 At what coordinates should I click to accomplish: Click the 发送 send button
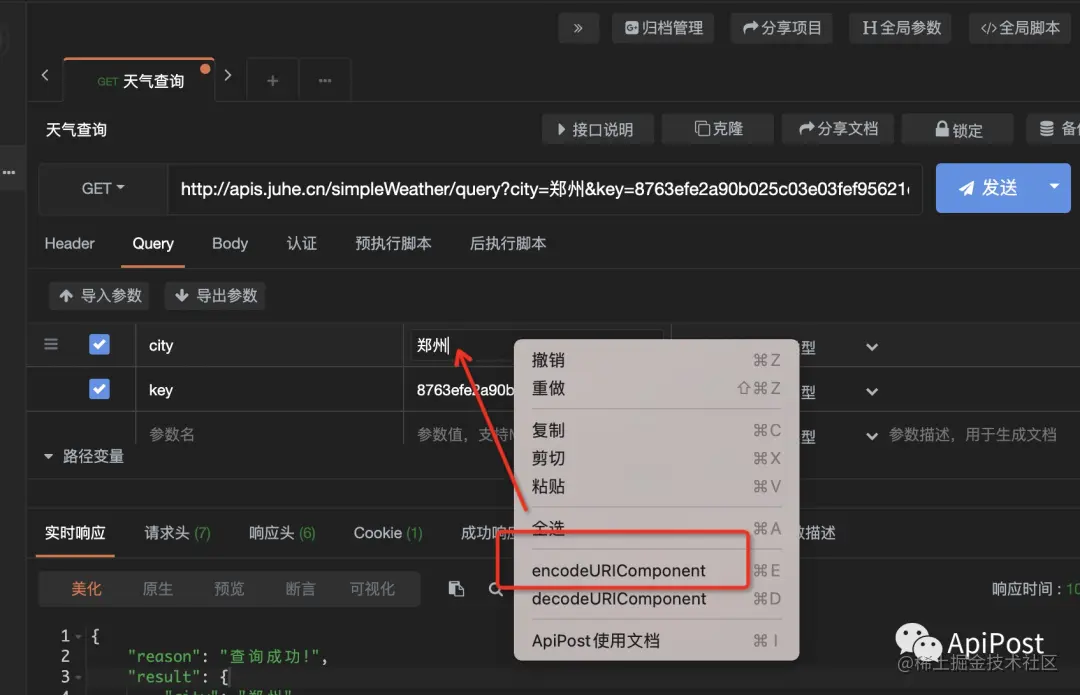tap(988, 187)
